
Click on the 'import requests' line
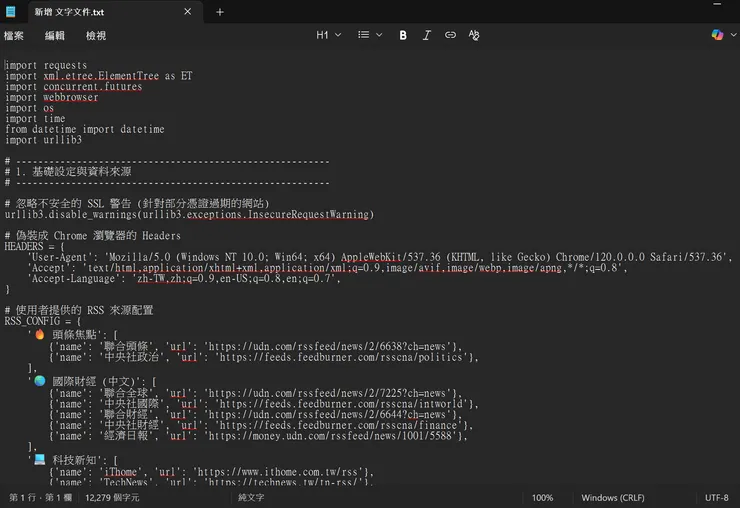point(46,65)
